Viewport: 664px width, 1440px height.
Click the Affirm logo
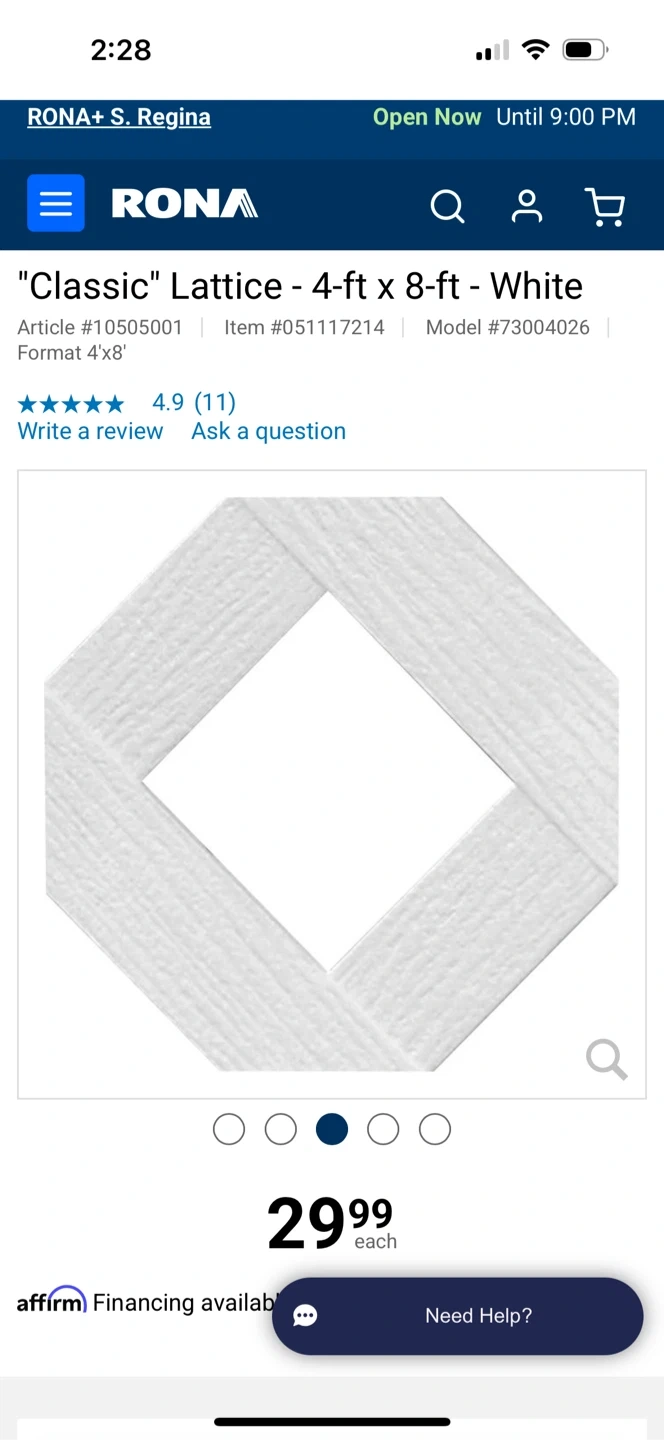pos(52,1300)
